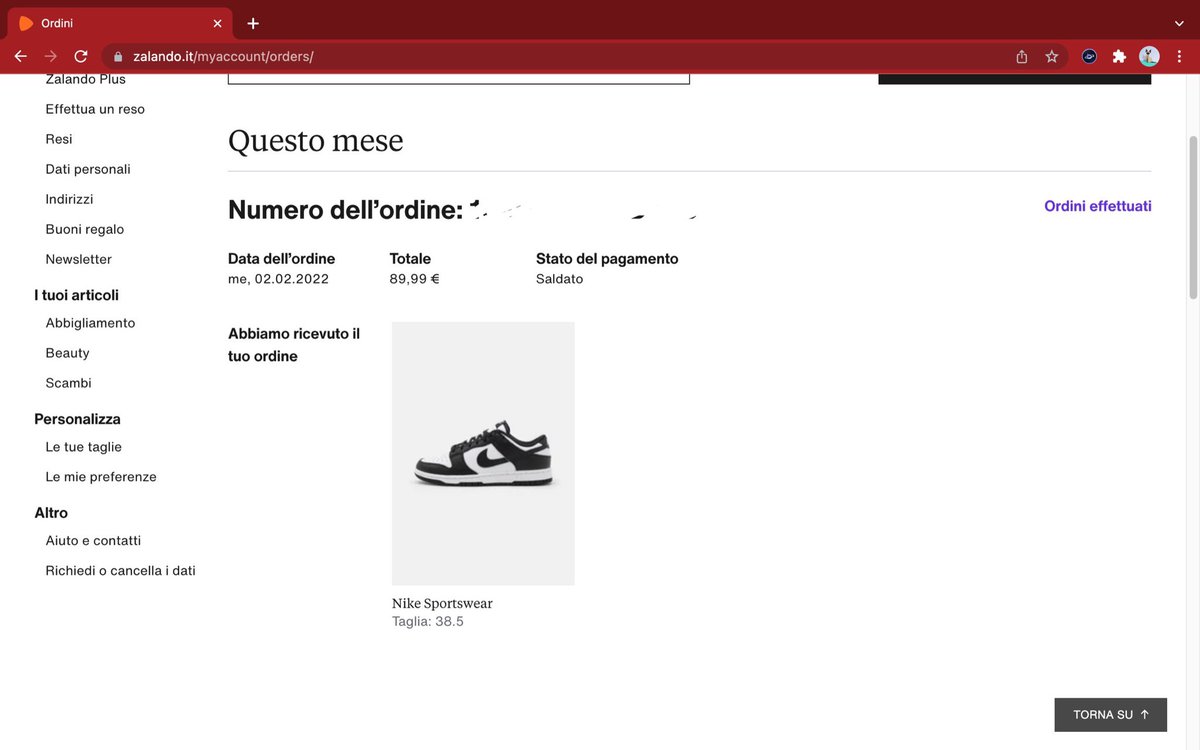Click the share page icon

tap(1021, 57)
